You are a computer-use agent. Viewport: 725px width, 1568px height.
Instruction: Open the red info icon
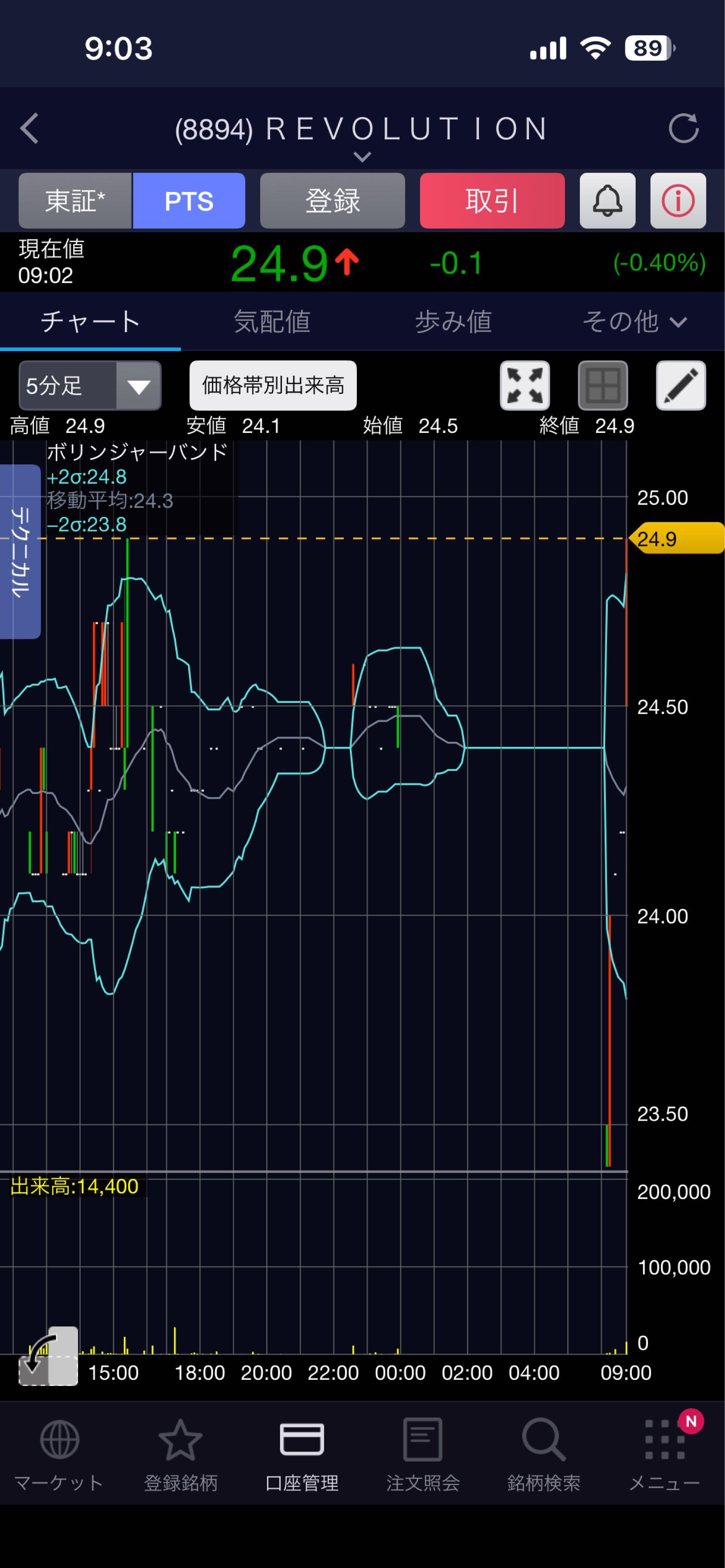point(678,201)
